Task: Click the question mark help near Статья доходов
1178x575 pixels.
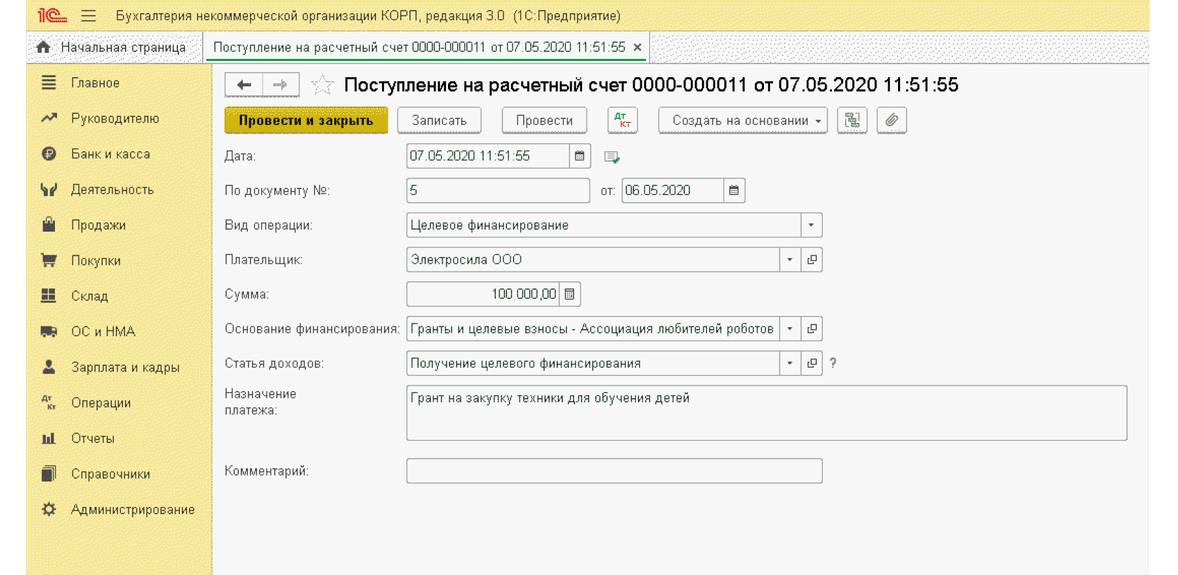Action: coord(833,363)
